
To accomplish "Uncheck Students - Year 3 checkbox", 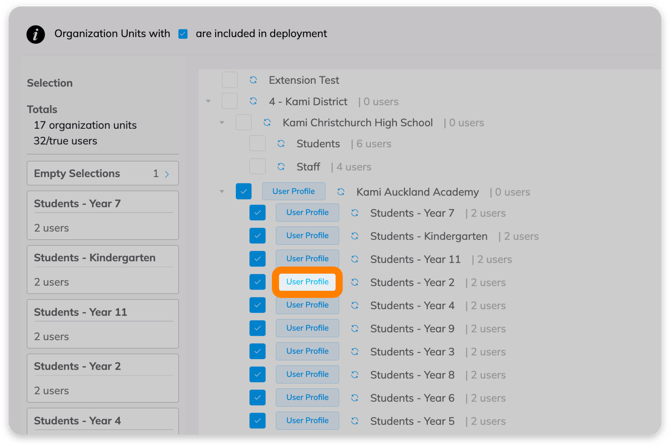I will click(257, 351).
